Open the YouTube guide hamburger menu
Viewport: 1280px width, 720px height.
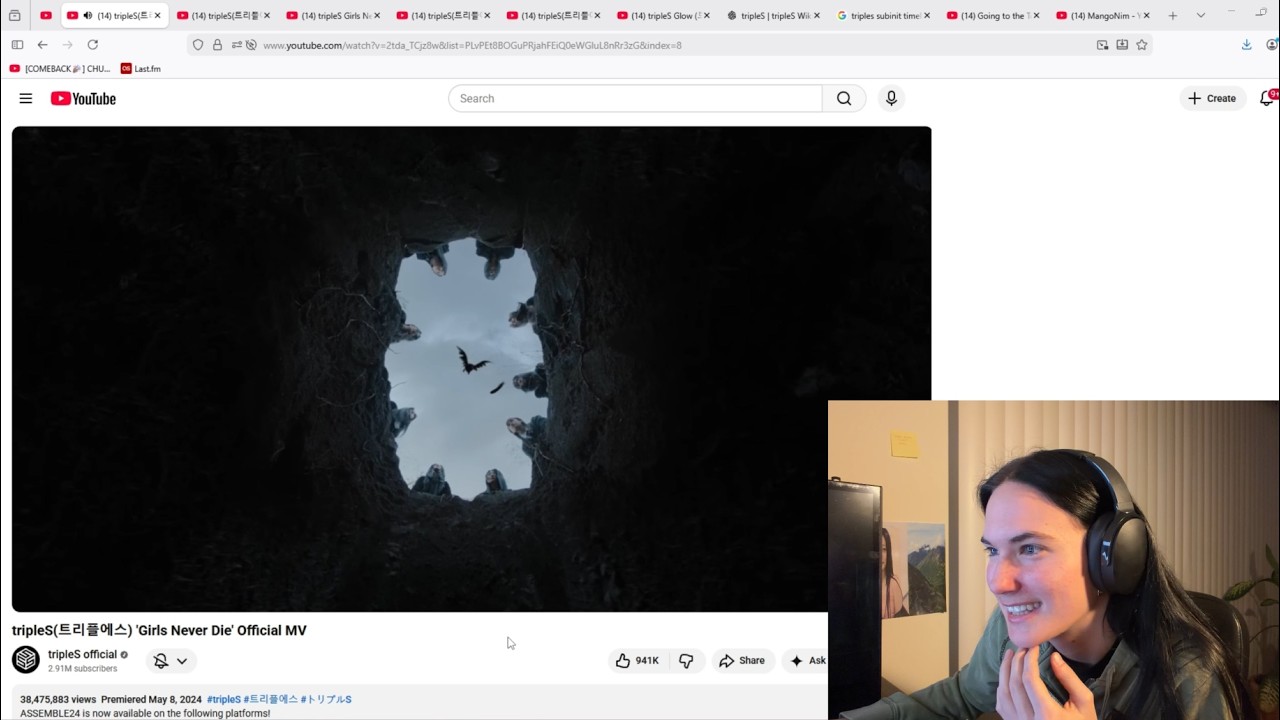[26, 98]
